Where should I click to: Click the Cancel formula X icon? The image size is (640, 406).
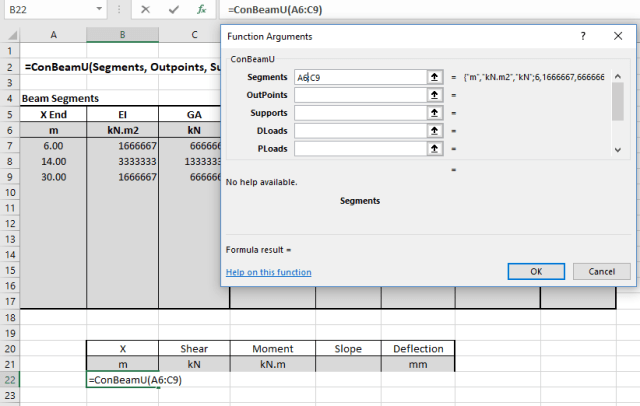(146, 10)
